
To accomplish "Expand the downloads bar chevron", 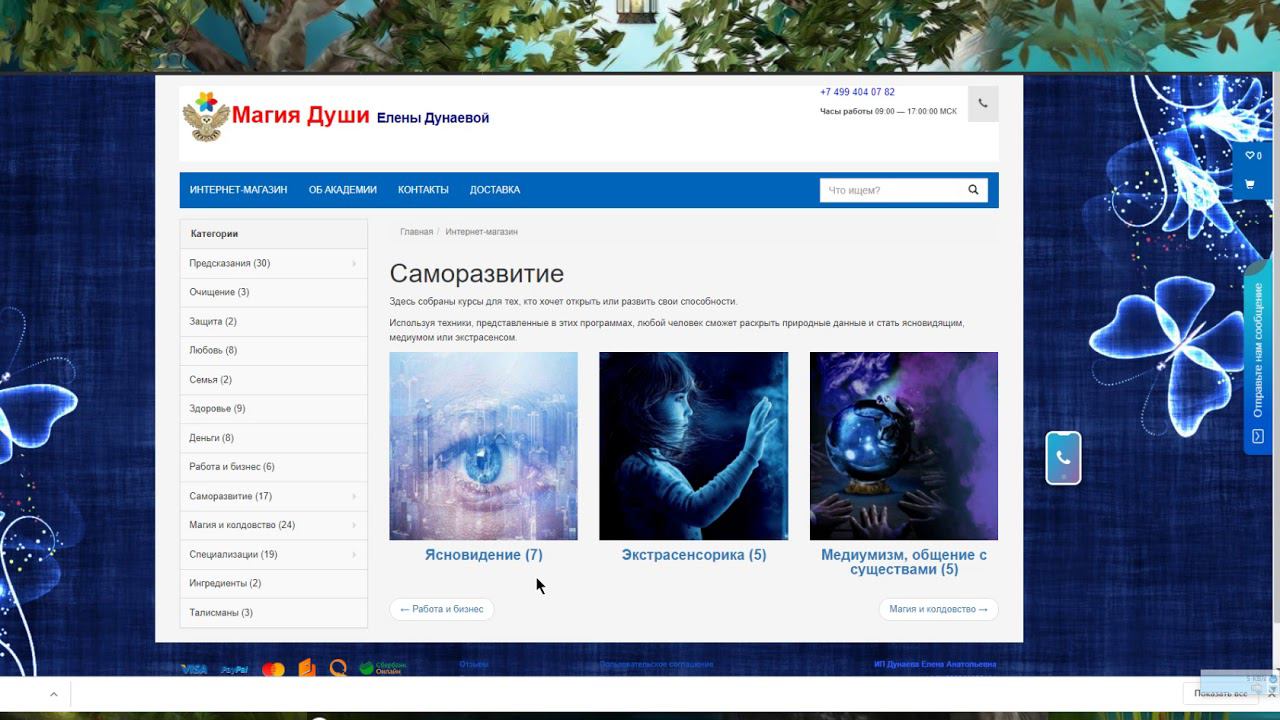I will point(54,694).
